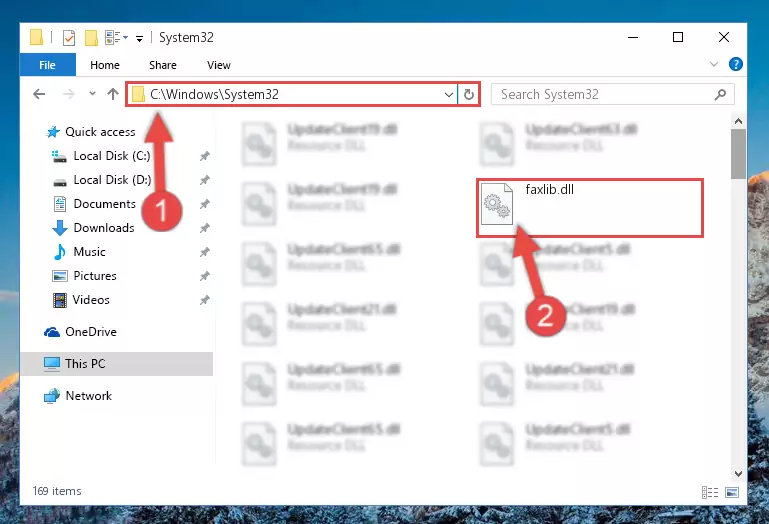Open the Customize Quick Access Toolbar dropdown

point(140,38)
